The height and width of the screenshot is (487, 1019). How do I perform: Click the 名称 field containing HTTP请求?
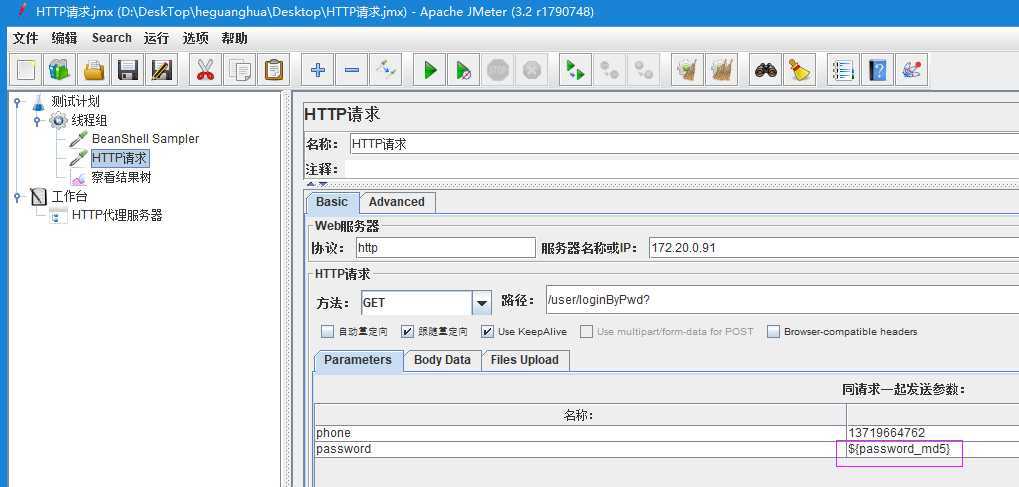(x=684, y=144)
